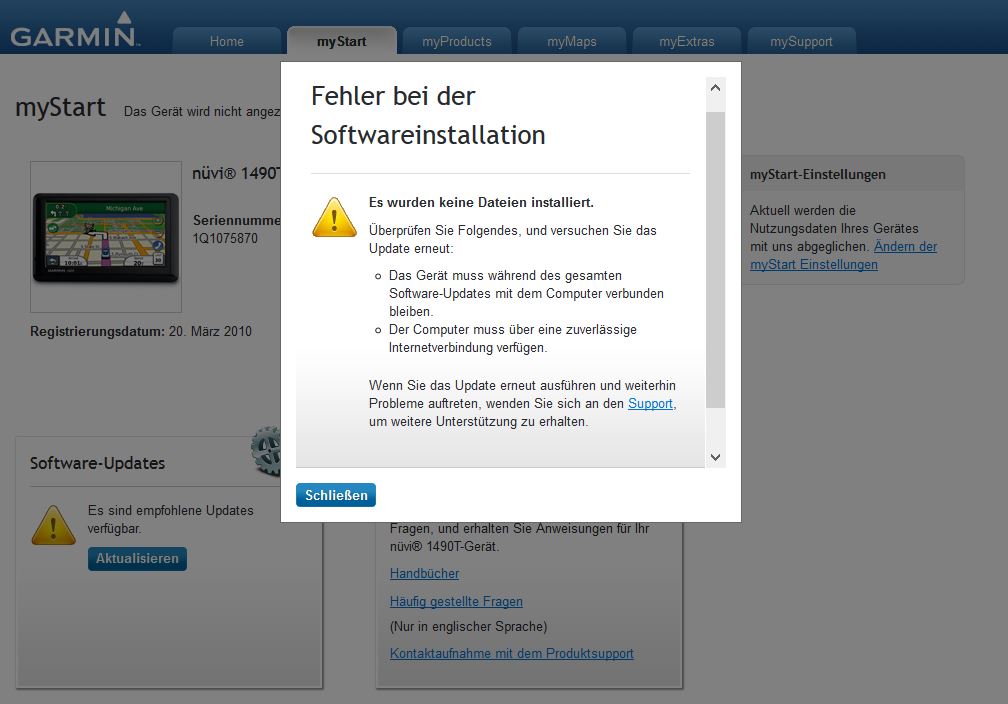Open the myExtras tab
Viewport: 1008px width, 704px height.
(x=687, y=42)
